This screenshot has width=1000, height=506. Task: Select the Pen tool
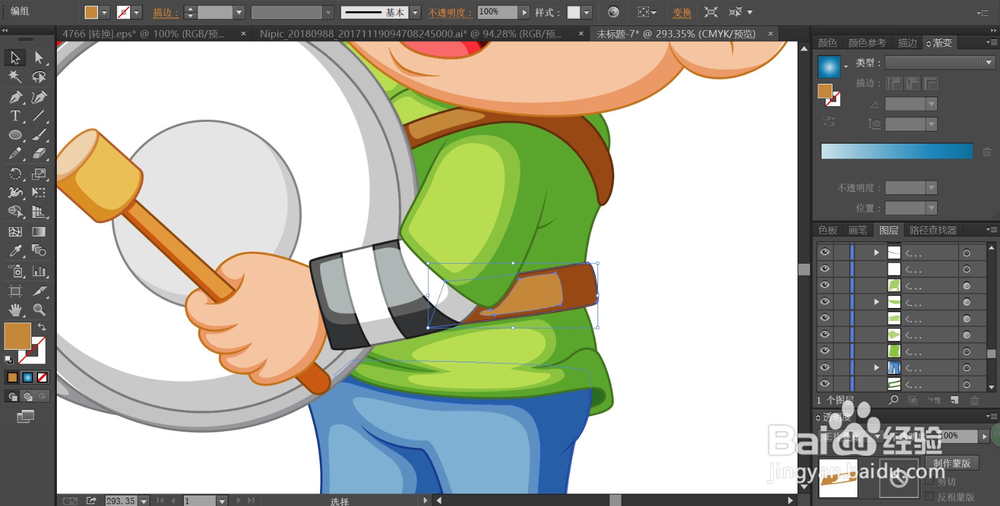pyautogui.click(x=15, y=97)
